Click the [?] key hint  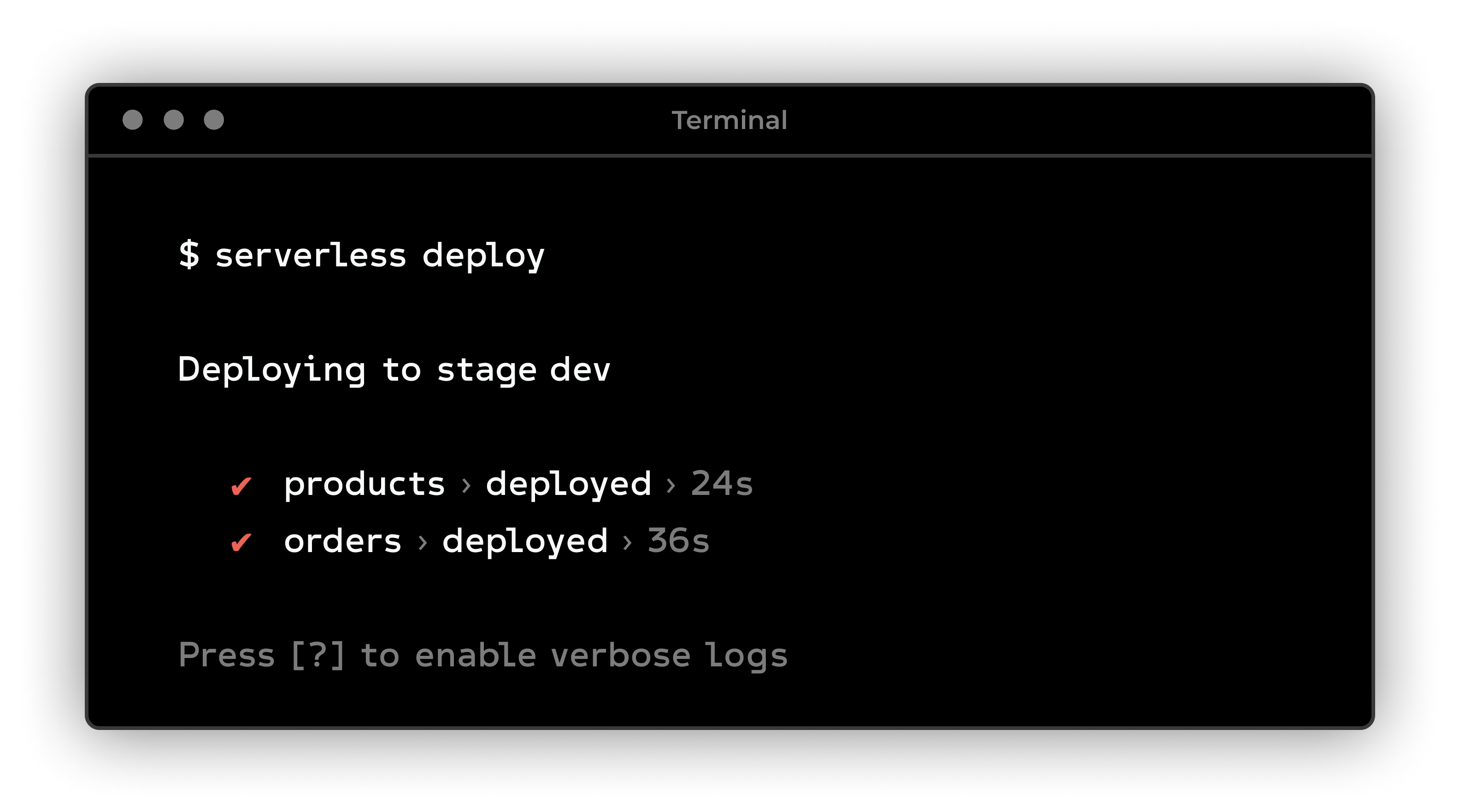click(317, 655)
